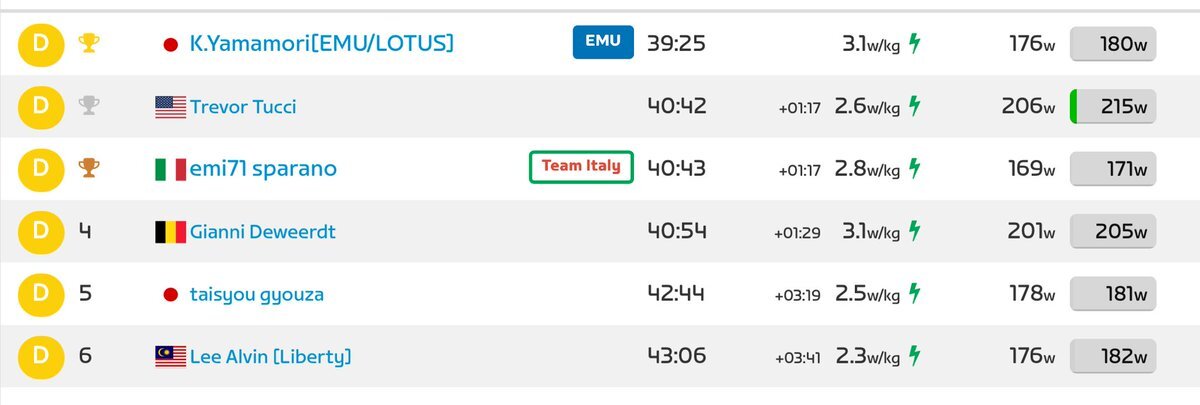This screenshot has width=1200, height=405.
Task: Click the green lightning bolt for taisyou gyouza
Action: (x=914, y=294)
